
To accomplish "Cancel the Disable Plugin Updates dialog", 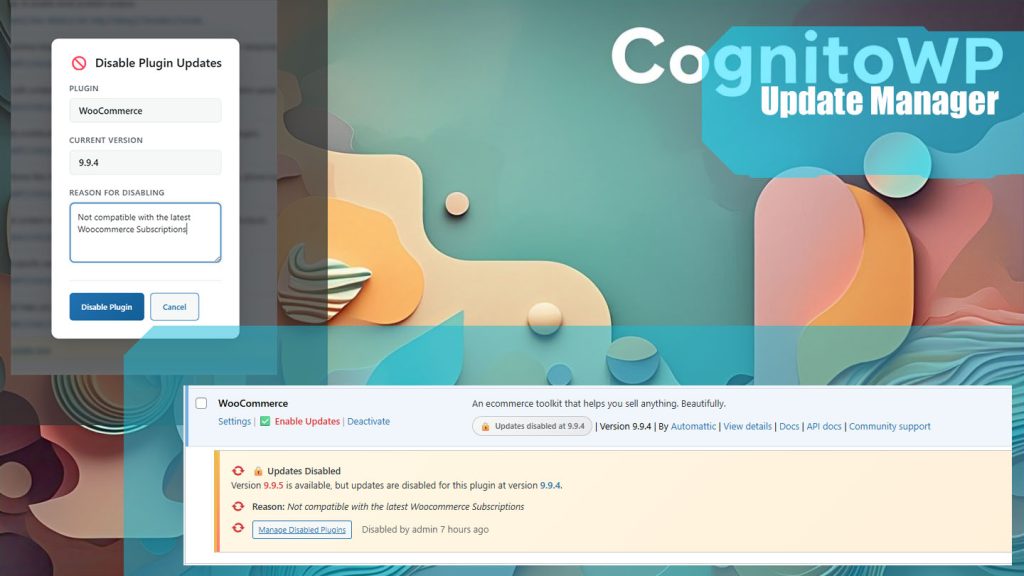I will tap(174, 307).
